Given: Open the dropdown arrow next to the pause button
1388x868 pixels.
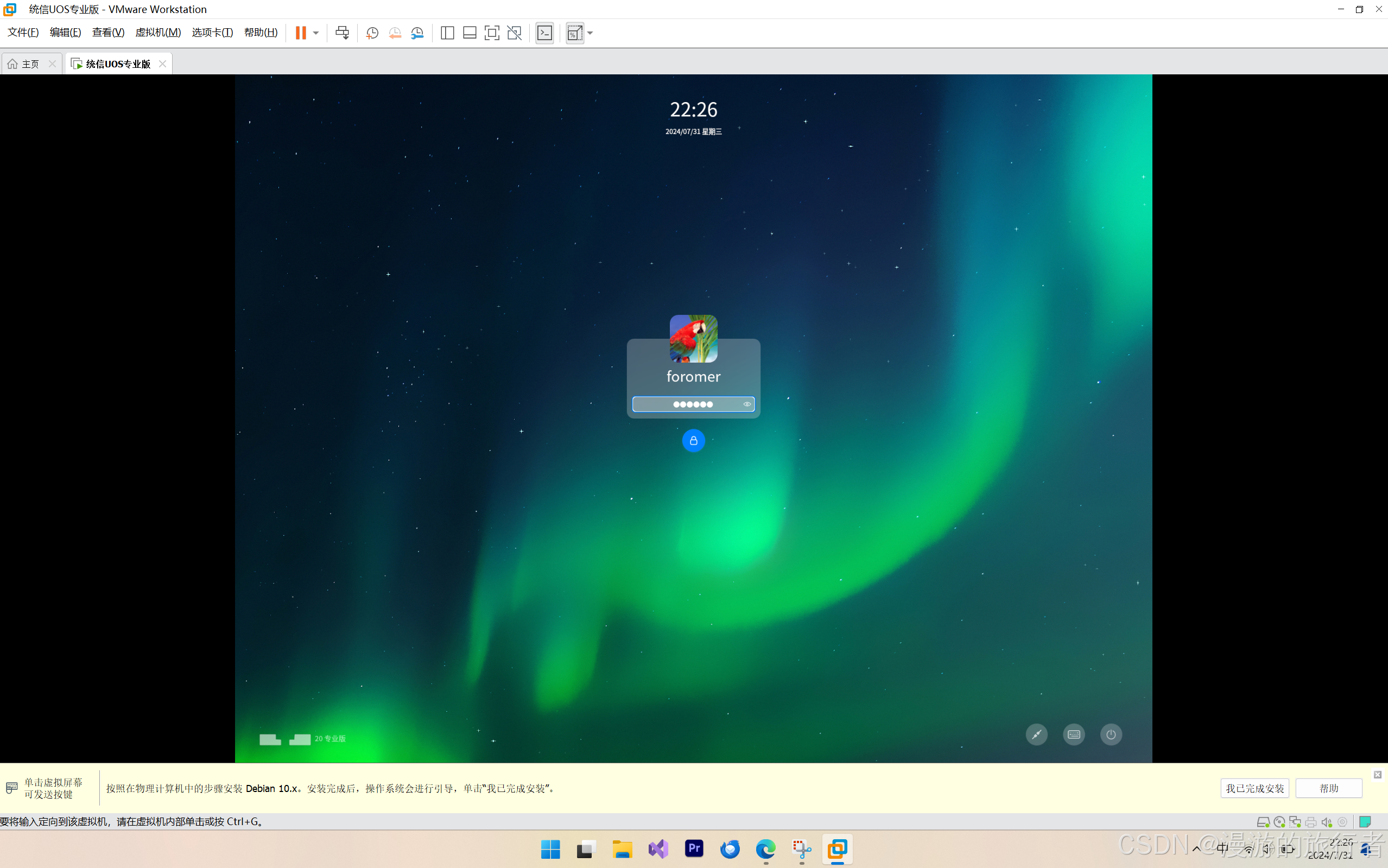Looking at the screenshot, I should pos(316,33).
